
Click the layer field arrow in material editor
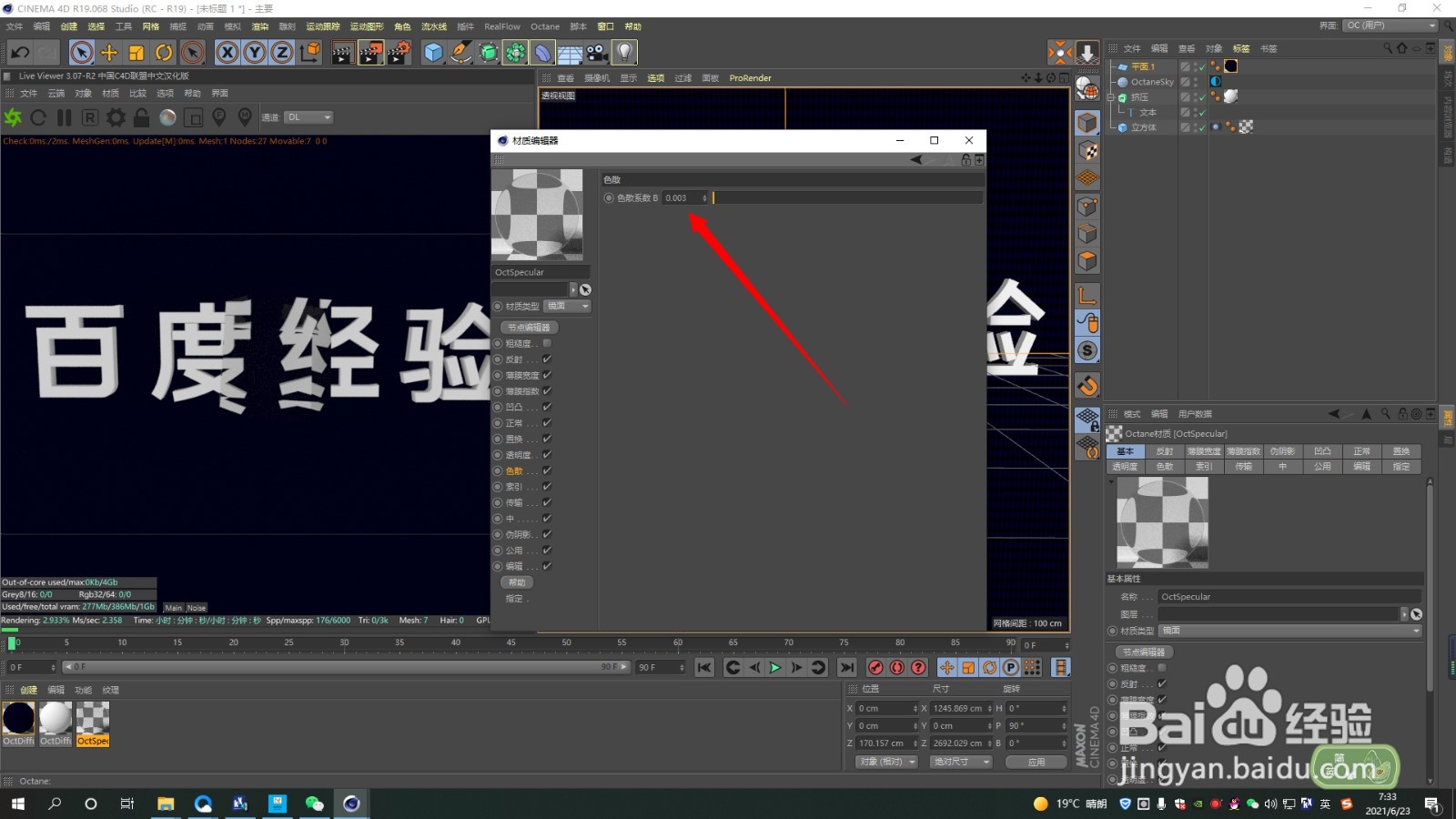coord(573,289)
